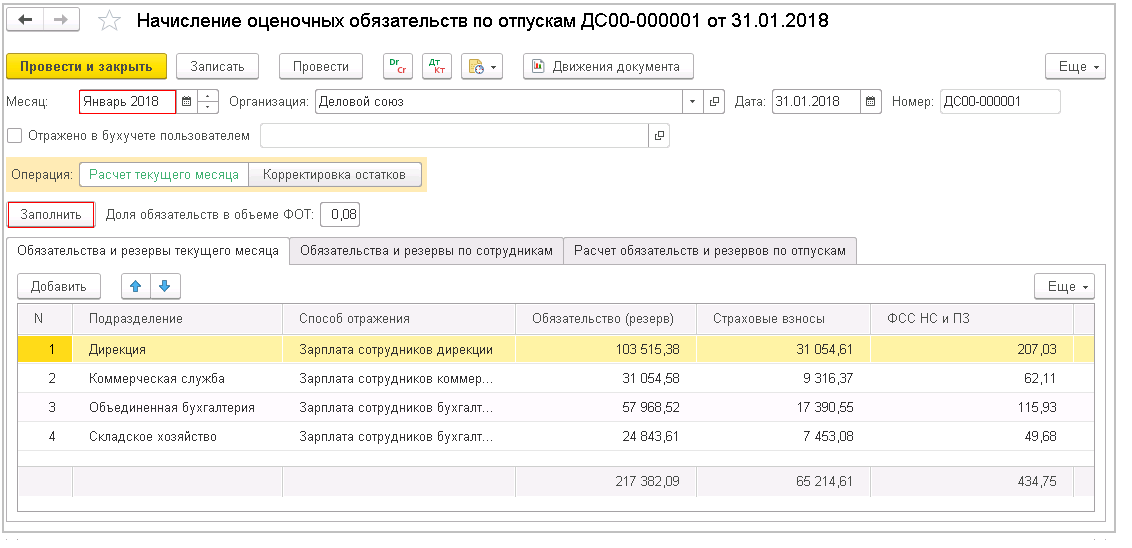Viewport: 1132px width, 548px height.
Task: Click the amount cell 24 843,61
Action: pyautogui.click(x=606, y=436)
